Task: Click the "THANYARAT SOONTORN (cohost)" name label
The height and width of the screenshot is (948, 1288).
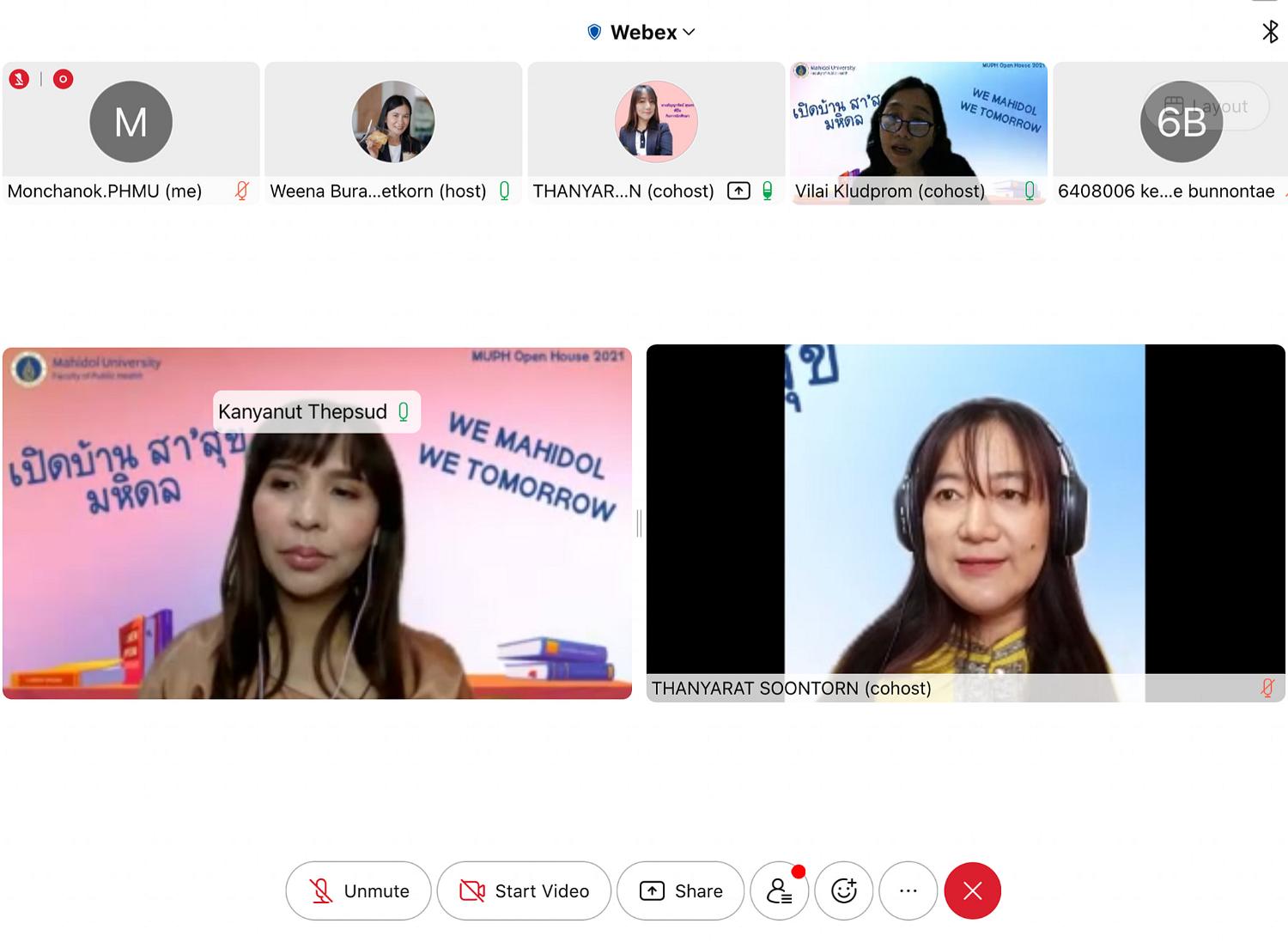Action: coord(791,688)
